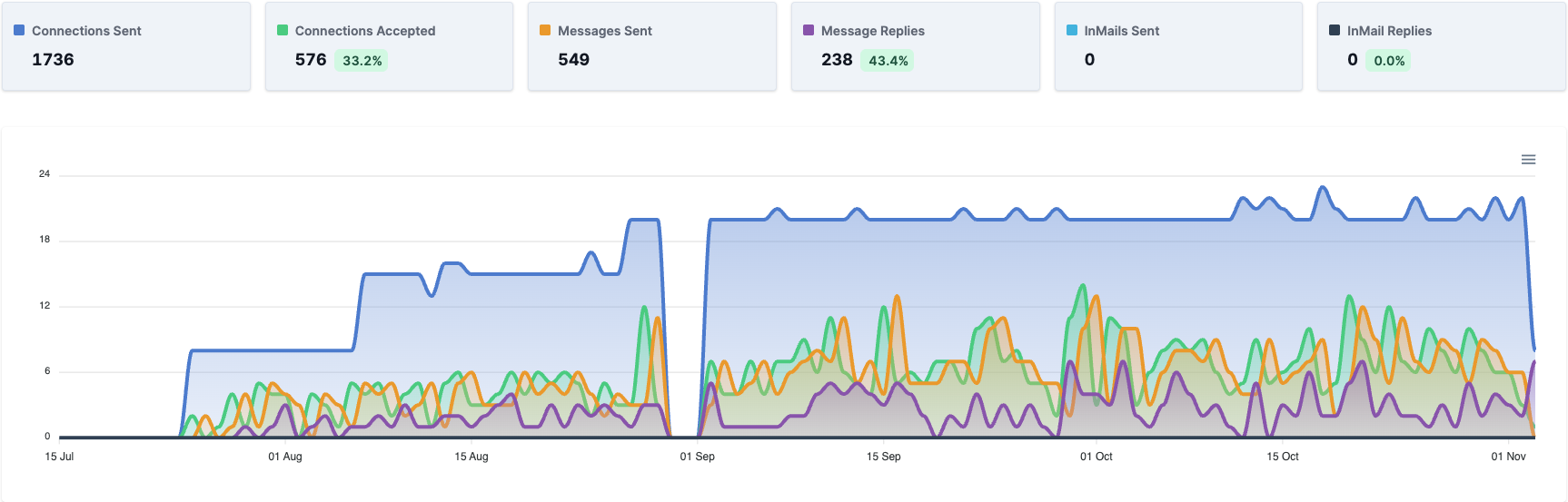Viewport: 1568px width, 502px height.
Task: Click the 33.2% acceptance rate badge
Action: (x=362, y=61)
